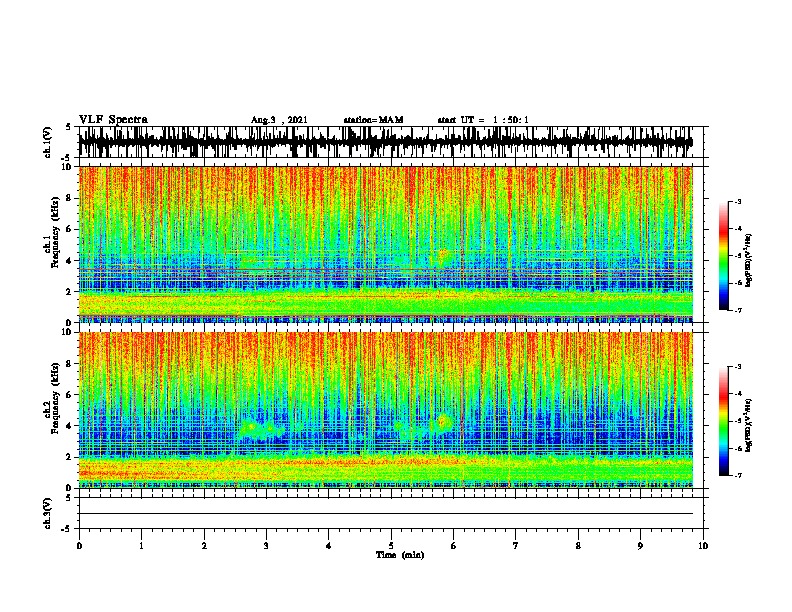Click the ch.1 faint emission spot near minute 6
The image size is (792, 612).
[443, 256]
